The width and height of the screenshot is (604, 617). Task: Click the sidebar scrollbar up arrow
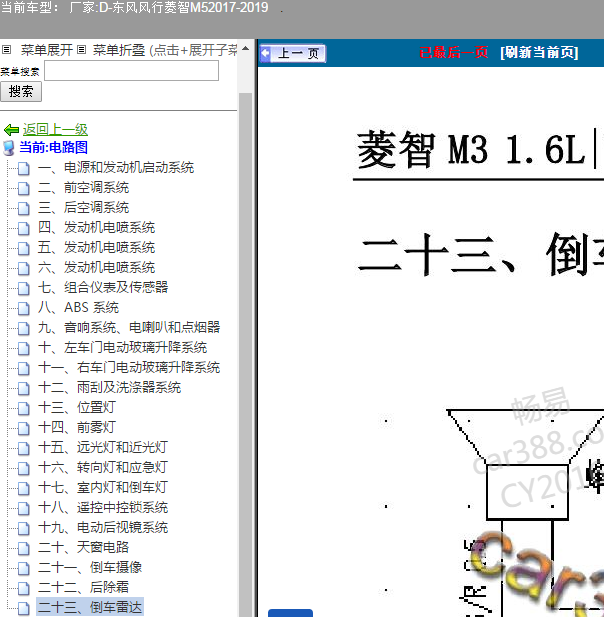[246, 48]
